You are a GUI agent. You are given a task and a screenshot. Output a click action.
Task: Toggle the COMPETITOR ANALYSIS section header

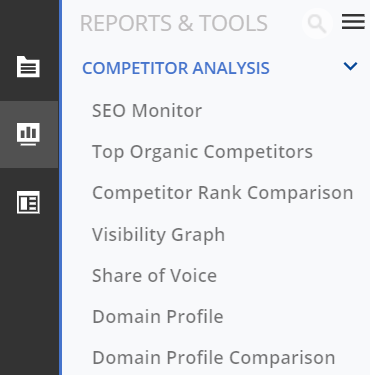176,68
